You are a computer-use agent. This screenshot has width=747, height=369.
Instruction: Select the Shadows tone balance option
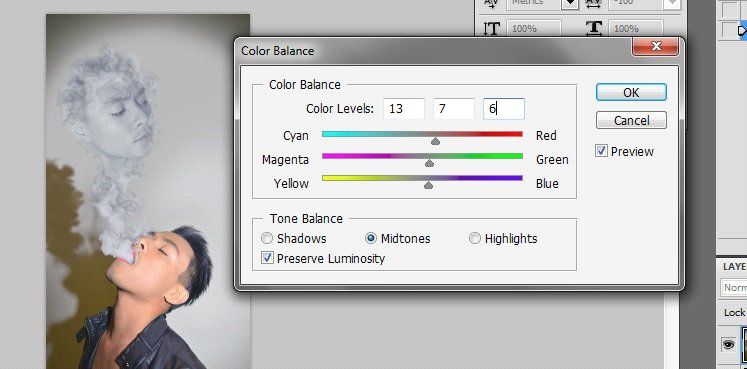pyautogui.click(x=267, y=238)
